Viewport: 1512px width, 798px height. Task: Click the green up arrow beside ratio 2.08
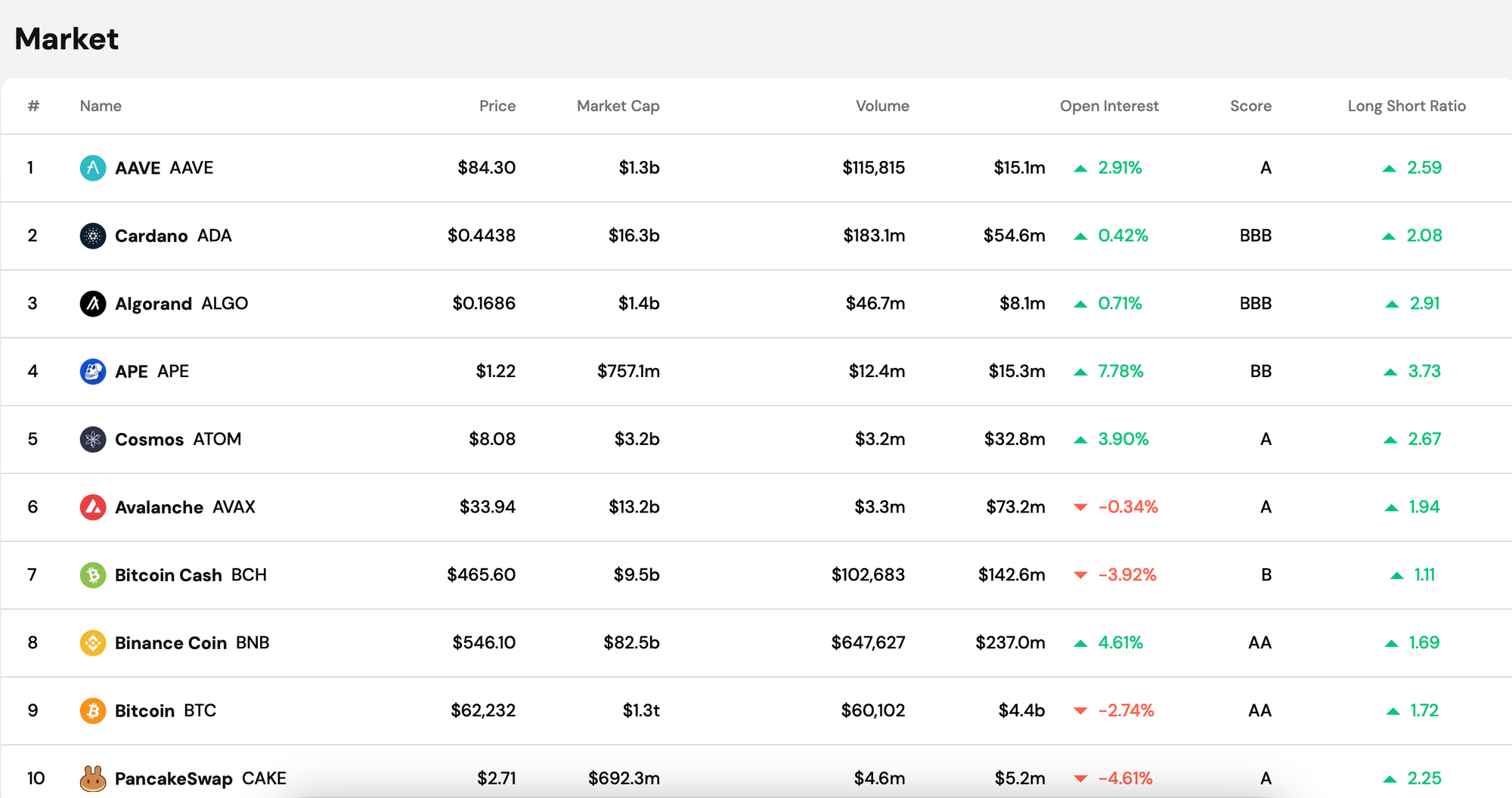coord(1389,237)
